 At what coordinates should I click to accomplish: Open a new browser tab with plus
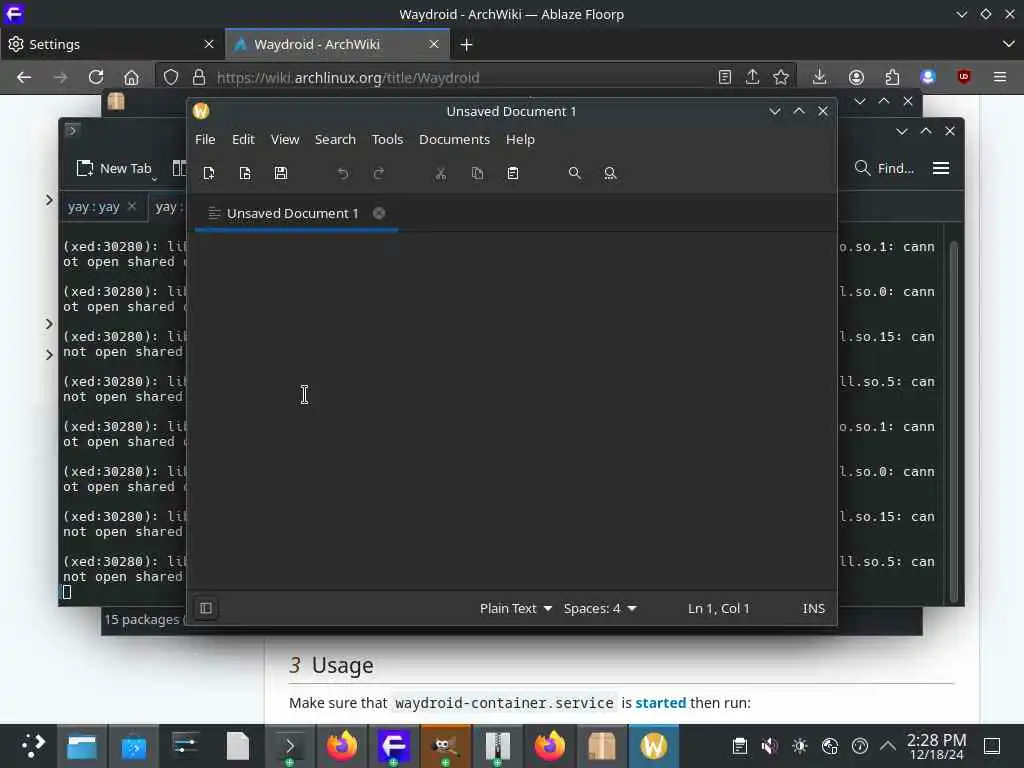(466, 44)
